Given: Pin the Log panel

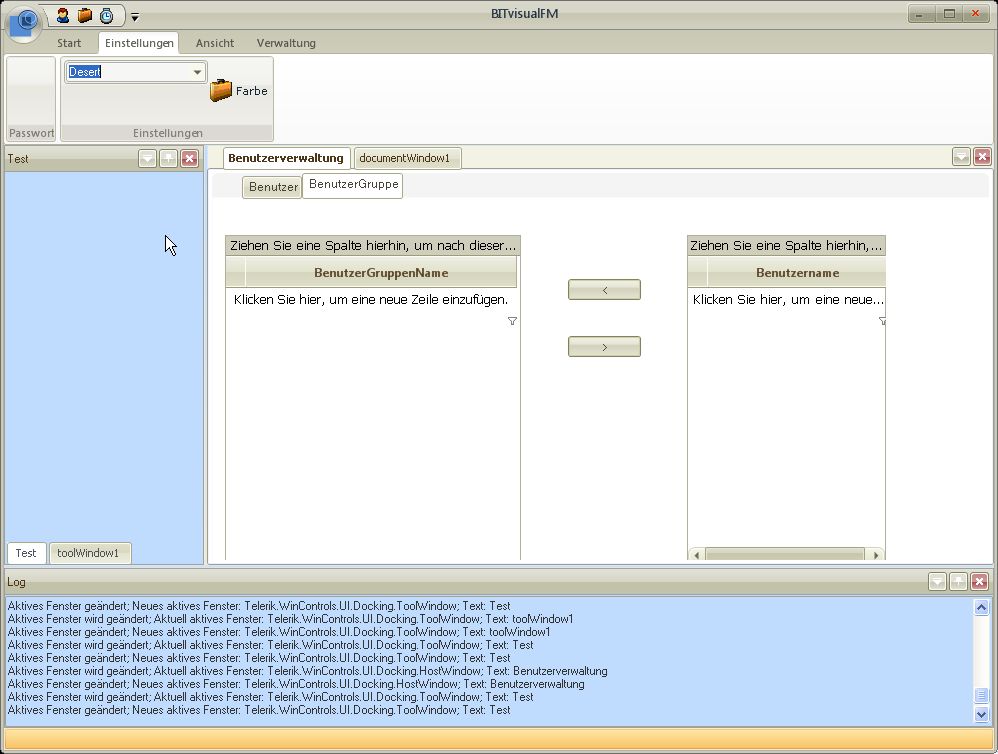Looking at the screenshot, I should click(958, 581).
